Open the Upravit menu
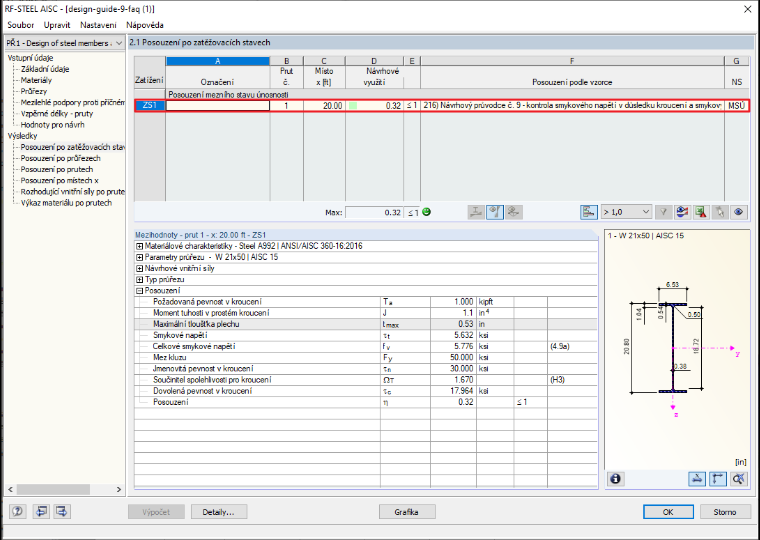Screen dimensions: 760x540 57,25
